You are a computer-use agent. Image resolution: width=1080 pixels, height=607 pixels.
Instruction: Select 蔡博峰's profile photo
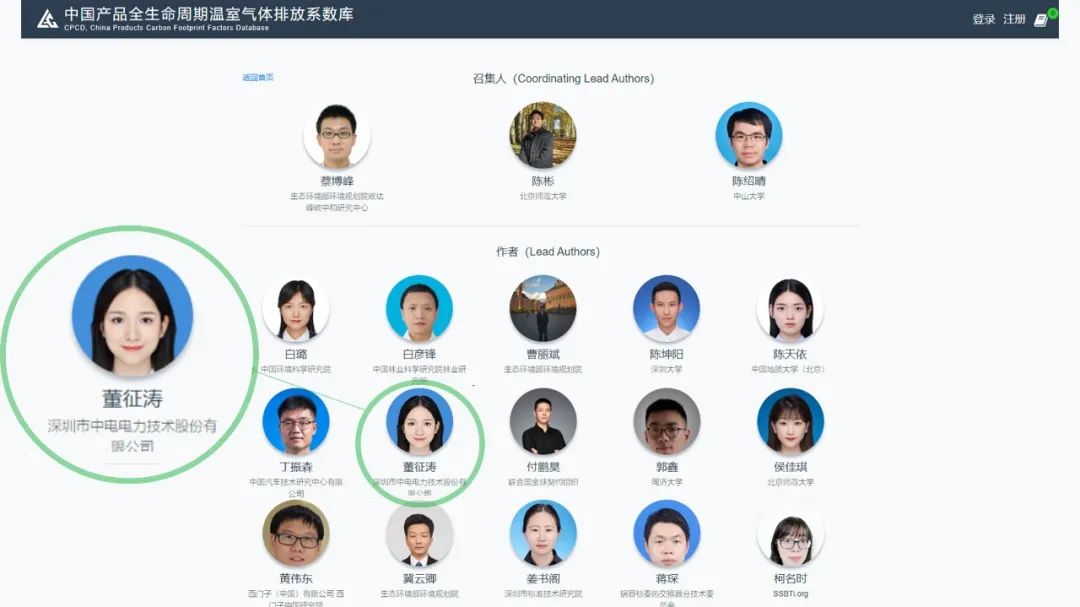337,136
